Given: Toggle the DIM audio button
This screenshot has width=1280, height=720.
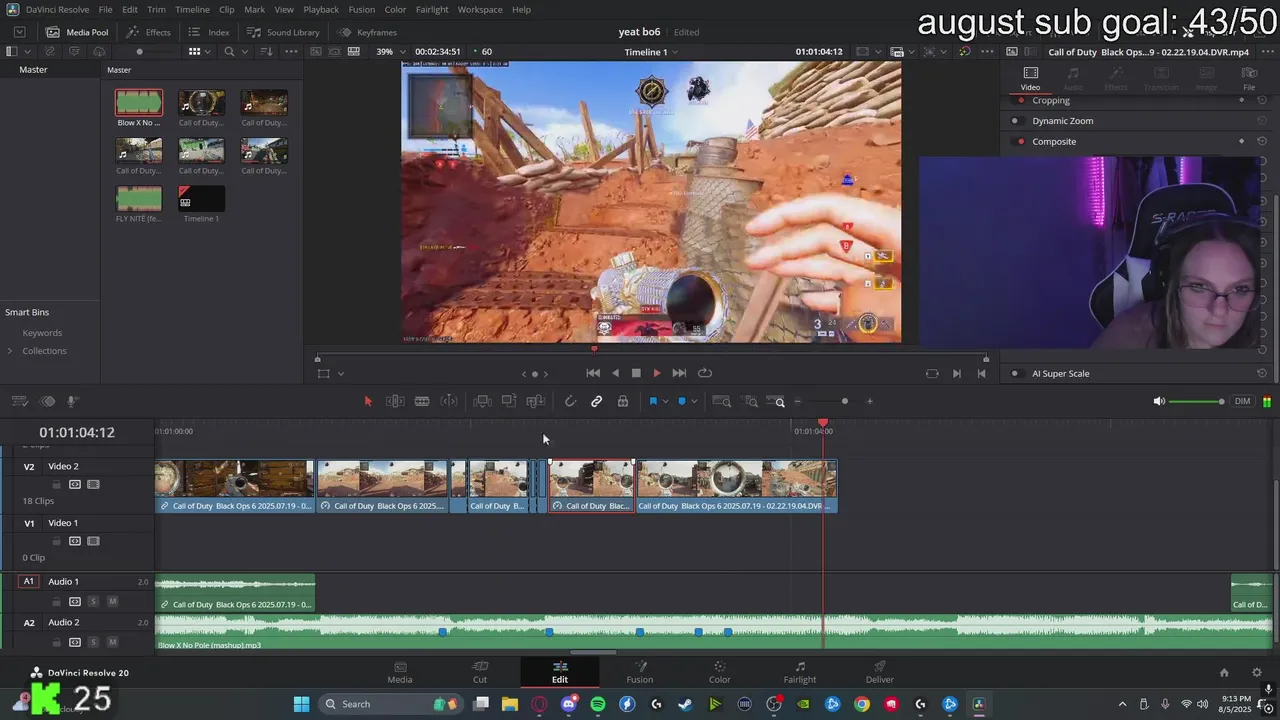Looking at the screenshot, I should pos(1242,401).
